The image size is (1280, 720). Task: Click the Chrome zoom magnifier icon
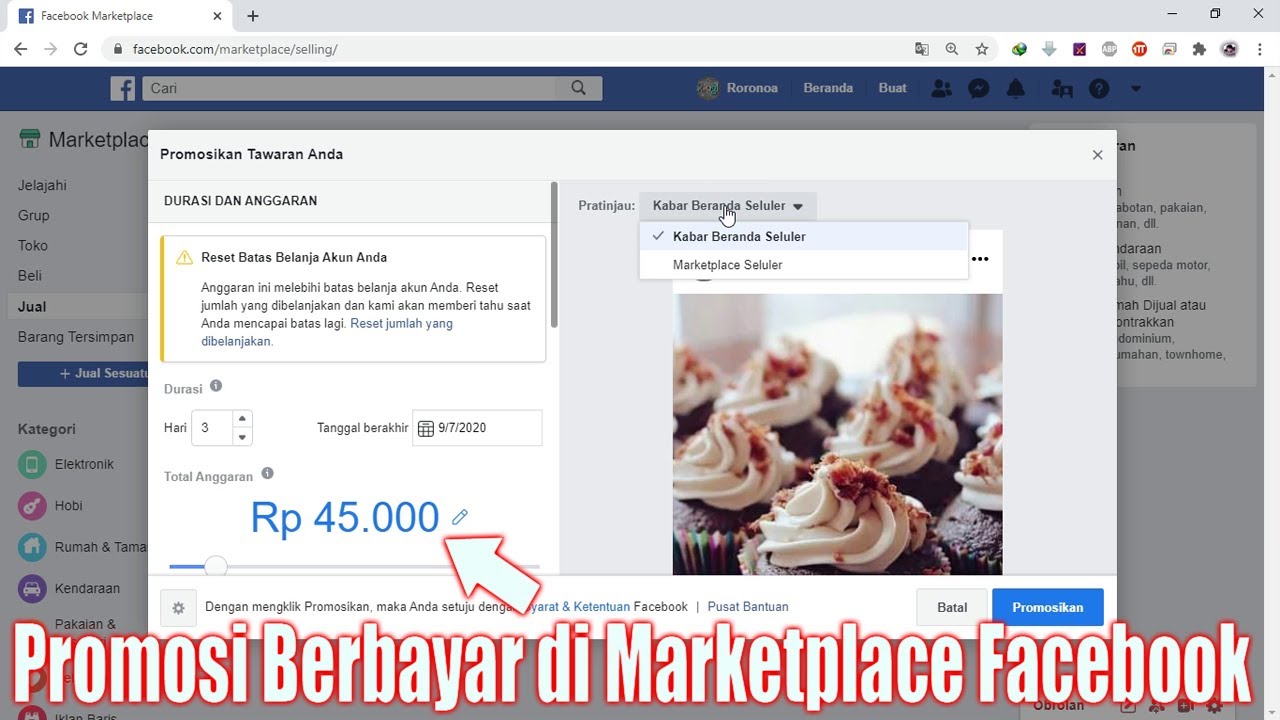952,49
